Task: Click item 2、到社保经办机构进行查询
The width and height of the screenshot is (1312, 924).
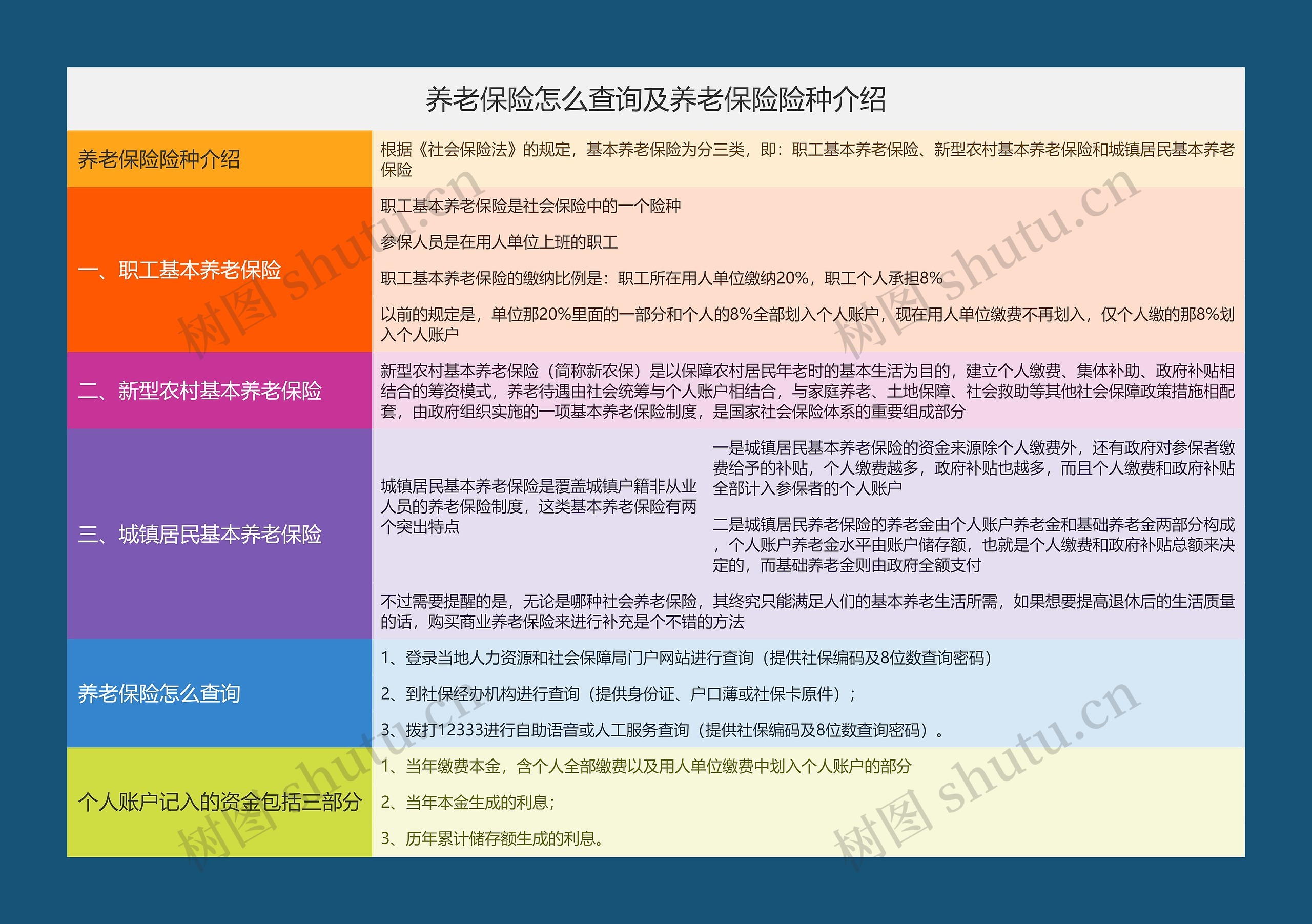Action: 618,694
